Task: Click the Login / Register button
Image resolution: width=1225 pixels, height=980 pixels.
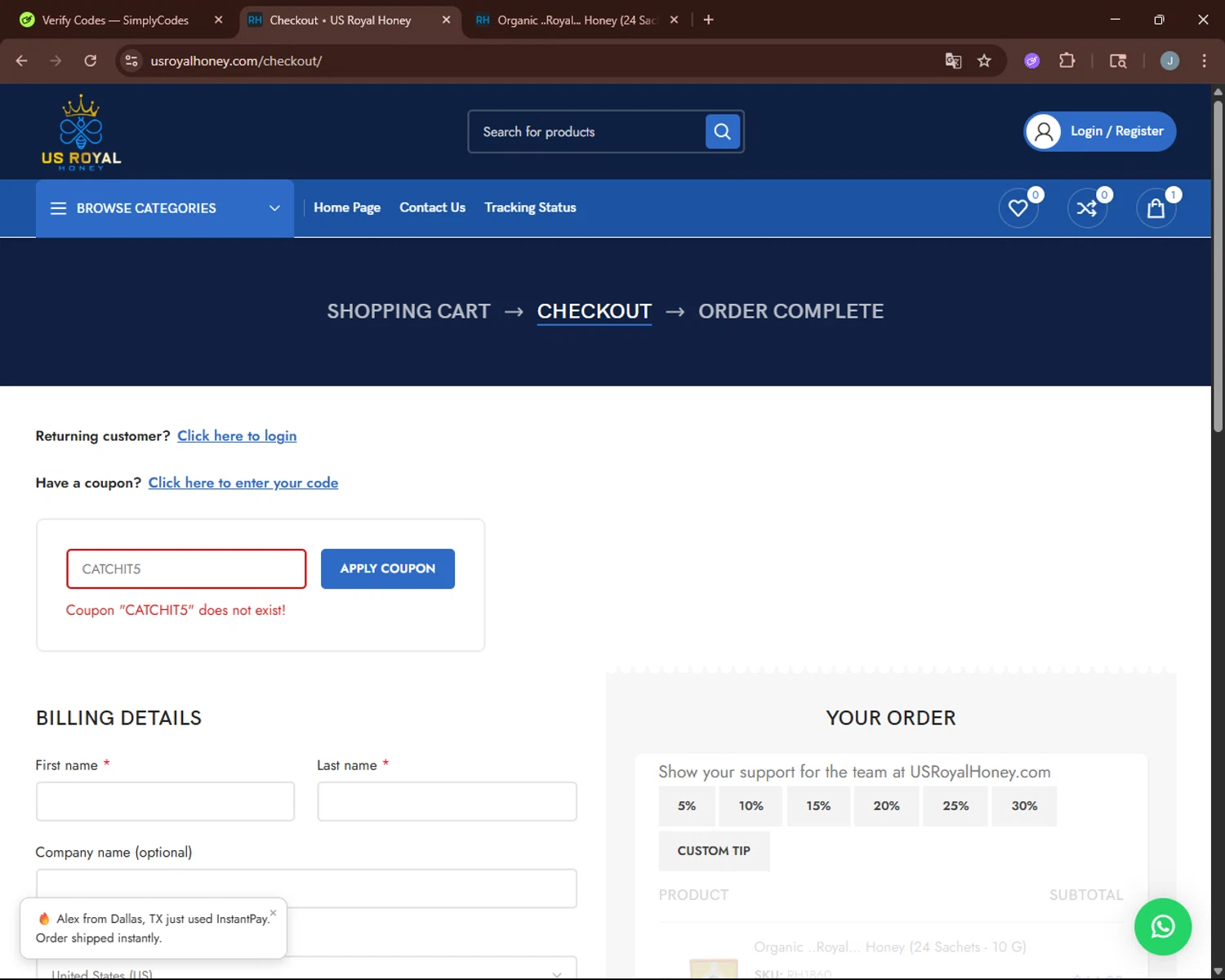Action: 1100,131
